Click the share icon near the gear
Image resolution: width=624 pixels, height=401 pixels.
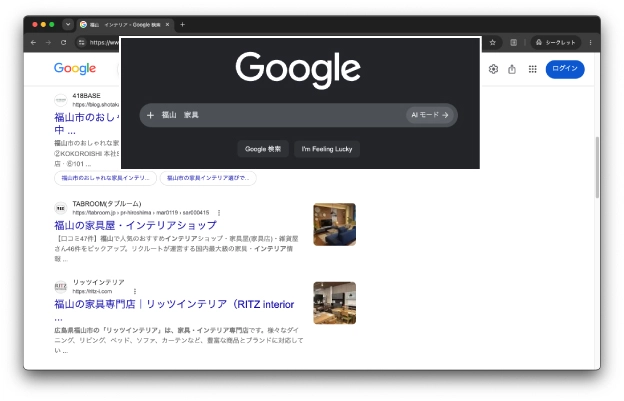pos(512,69)
